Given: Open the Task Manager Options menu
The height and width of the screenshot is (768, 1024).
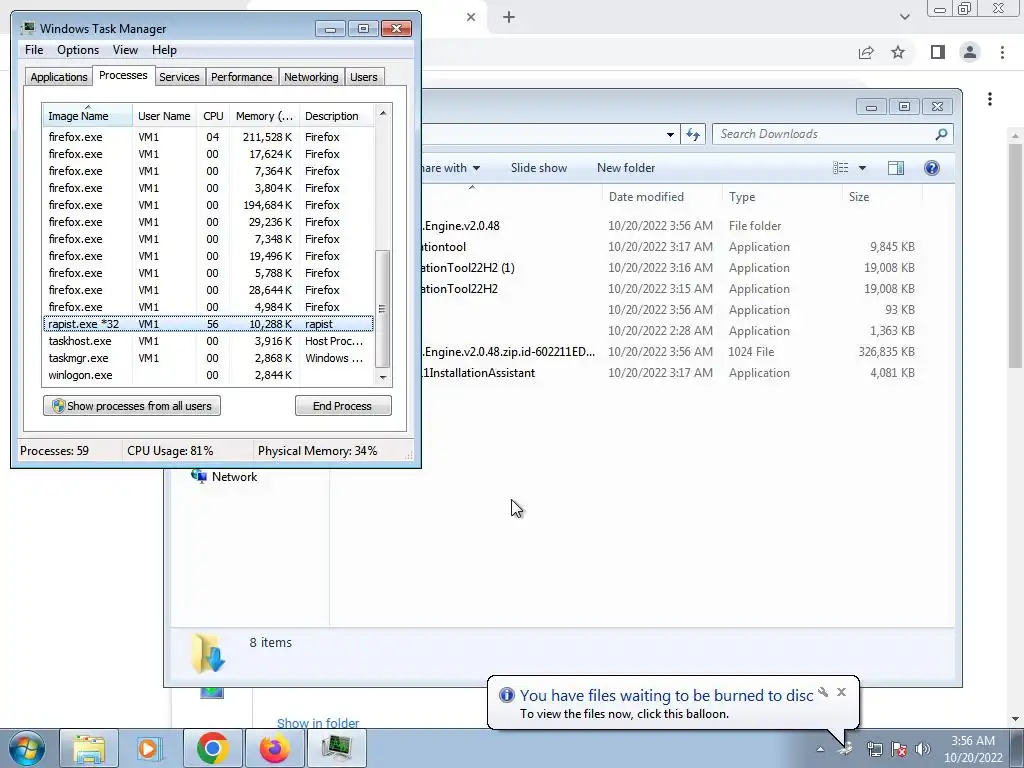Looking at the screenshot, I should pos(78,50).
